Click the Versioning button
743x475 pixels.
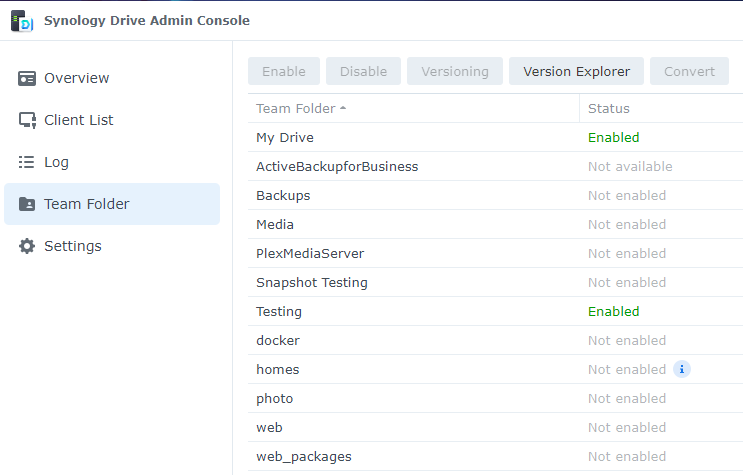click(455, 71)
